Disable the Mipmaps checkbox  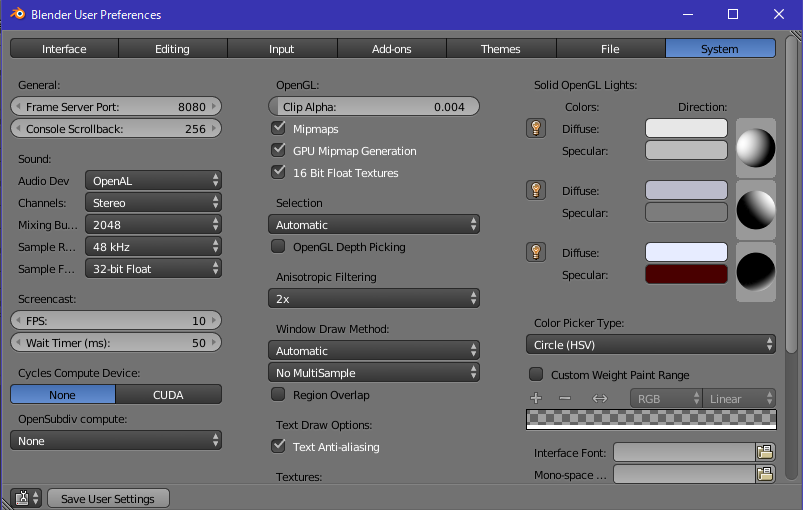279,129
